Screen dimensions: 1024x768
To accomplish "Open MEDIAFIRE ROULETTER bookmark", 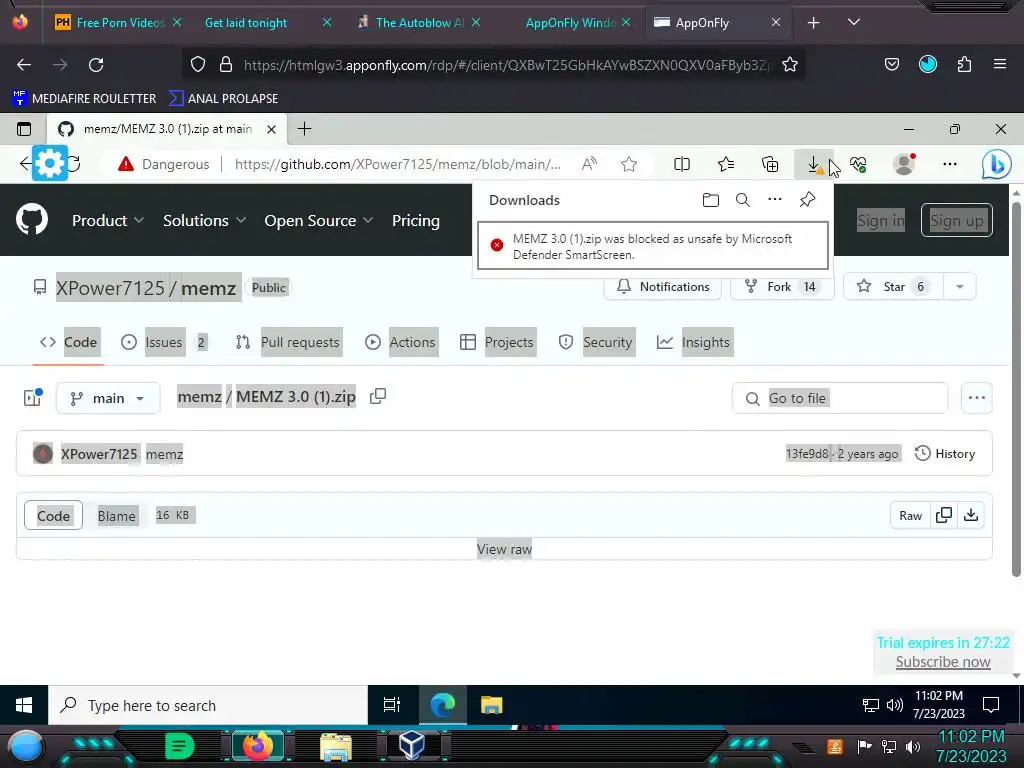I will tap(84, 99).
